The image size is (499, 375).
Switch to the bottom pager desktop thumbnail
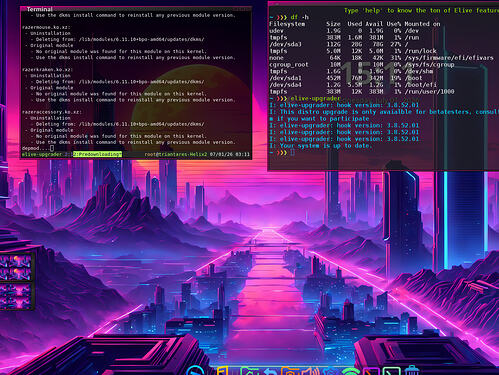16,302
